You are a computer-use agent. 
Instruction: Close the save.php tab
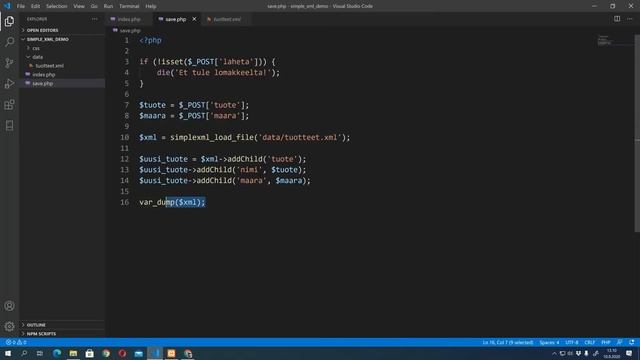tap(194, 19)
